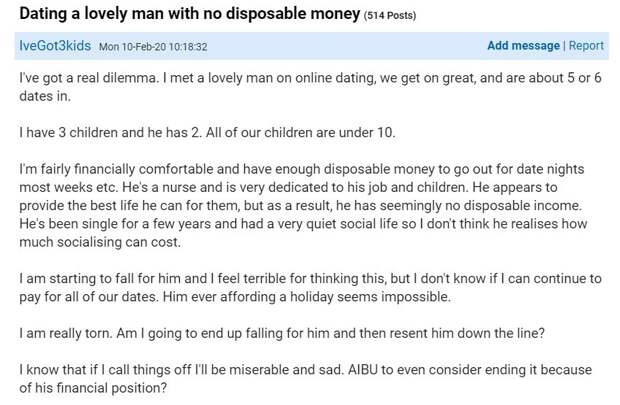Open the IveGot3kids user profile link
Image resolution: width=620 pixels, height=405 pixels.
click(x=55, y=45)
